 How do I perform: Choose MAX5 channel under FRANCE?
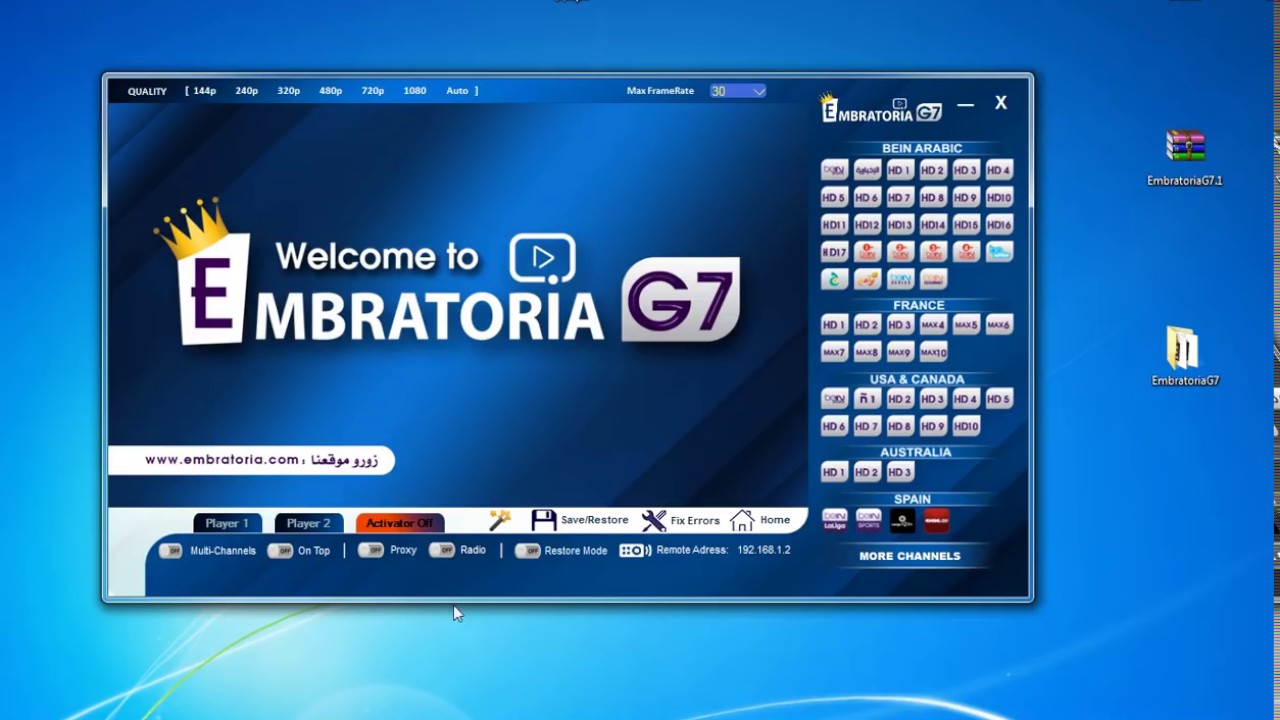(x=966, y=325)
